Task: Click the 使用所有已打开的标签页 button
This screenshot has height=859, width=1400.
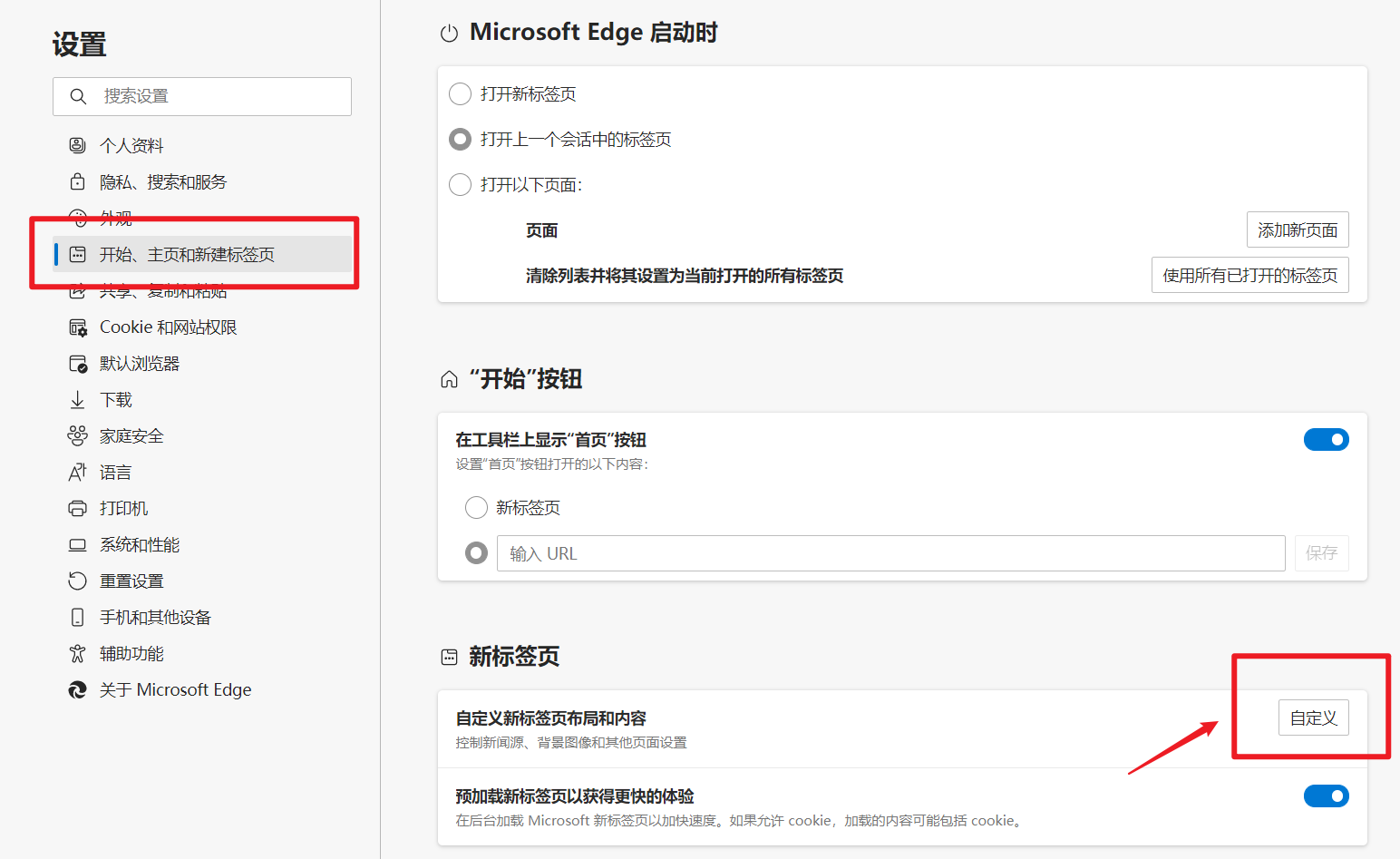Action: click(x=1250, y=275)
